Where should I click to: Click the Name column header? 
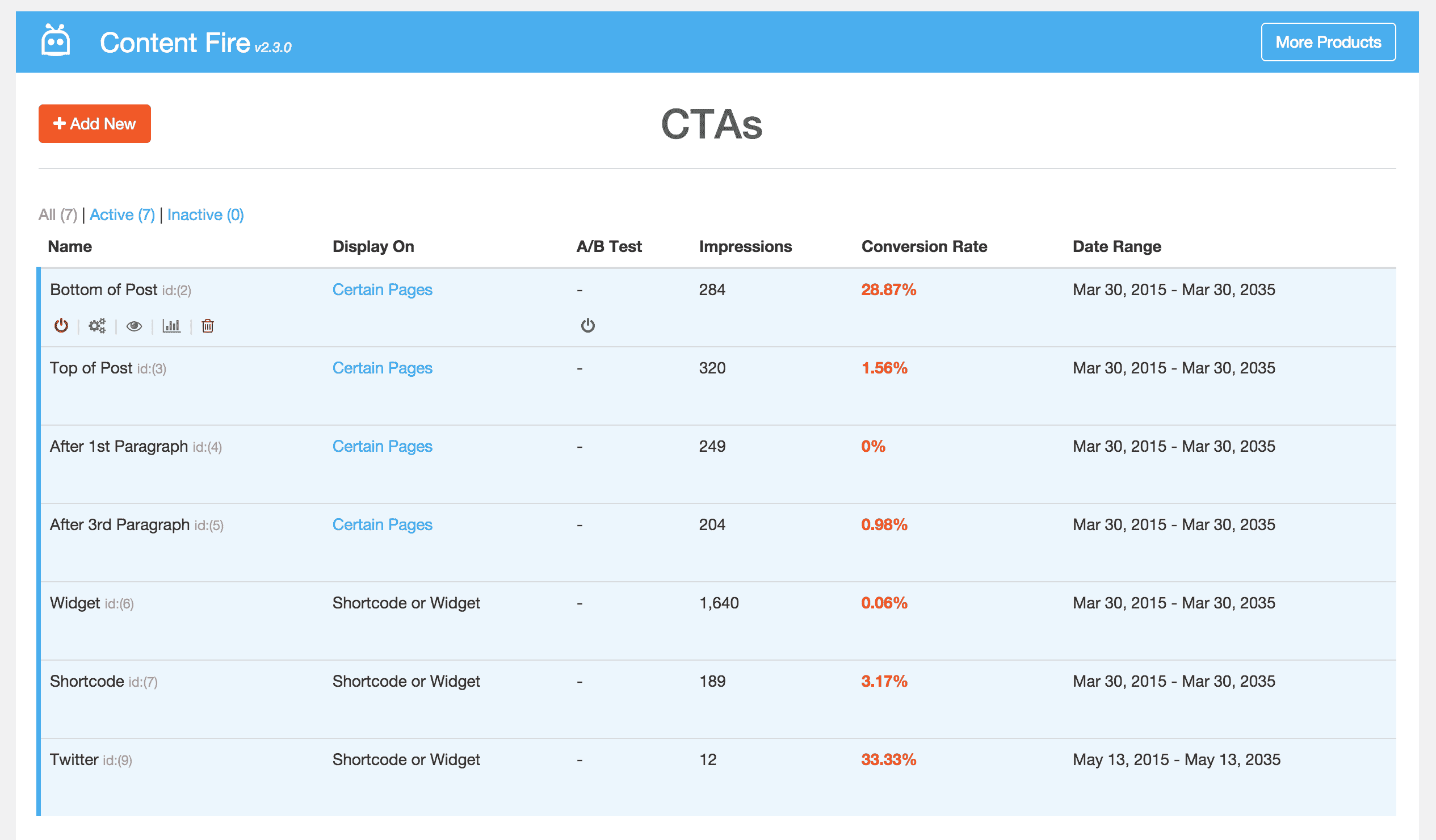pyautogui.click(x=69, y=247)
